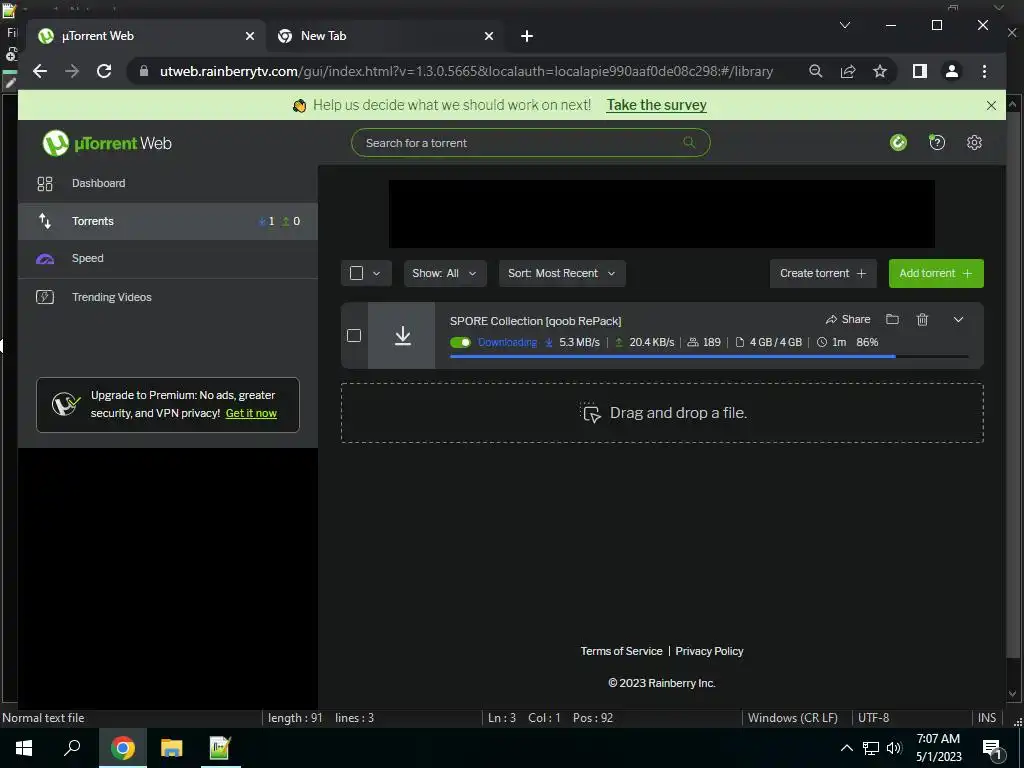Open the select-all dropdown arrow

376,274
